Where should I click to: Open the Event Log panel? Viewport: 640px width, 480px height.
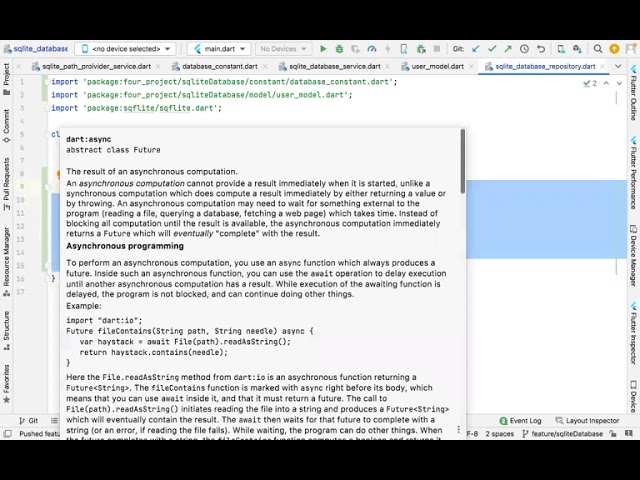click(x=520, y=420)
